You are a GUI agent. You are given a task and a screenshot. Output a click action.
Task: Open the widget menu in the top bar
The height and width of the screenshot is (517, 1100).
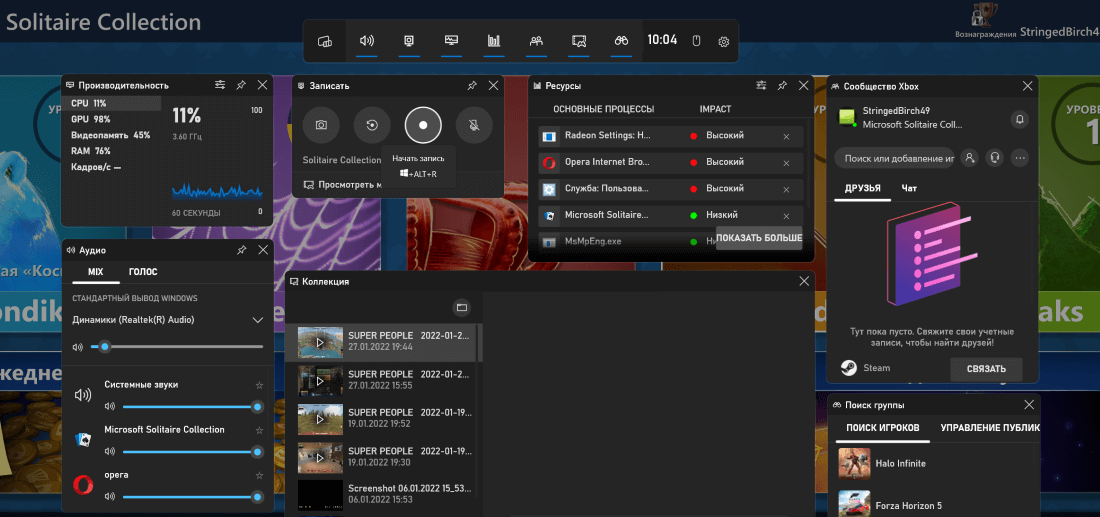tap(324, 41)
